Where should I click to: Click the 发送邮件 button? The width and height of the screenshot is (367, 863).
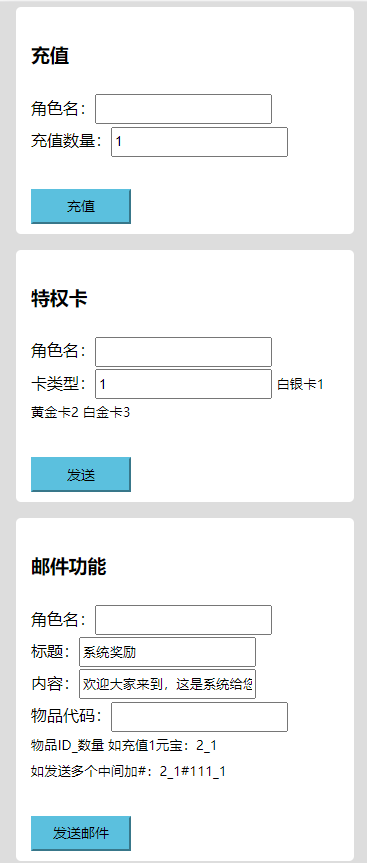tap(81, 833)
